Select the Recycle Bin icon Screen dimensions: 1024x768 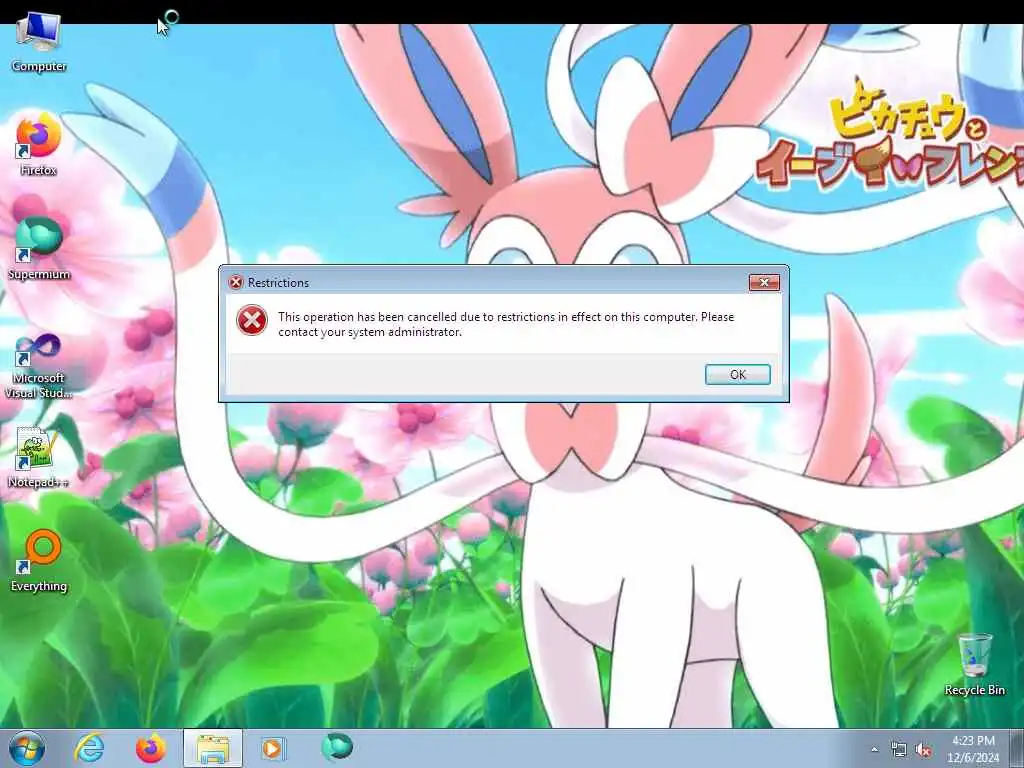(974, 664)
